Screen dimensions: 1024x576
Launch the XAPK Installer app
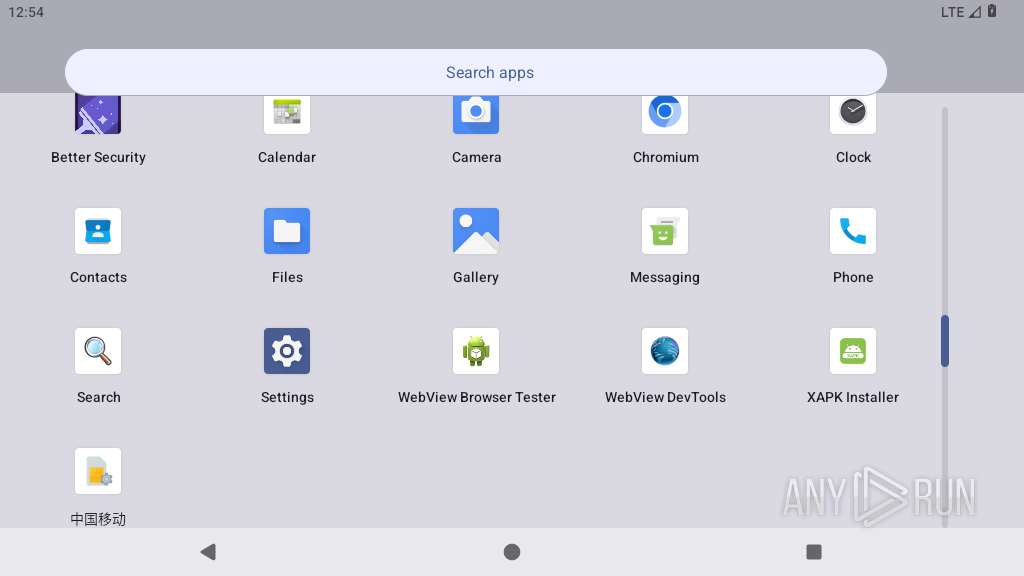click(853, 351)
